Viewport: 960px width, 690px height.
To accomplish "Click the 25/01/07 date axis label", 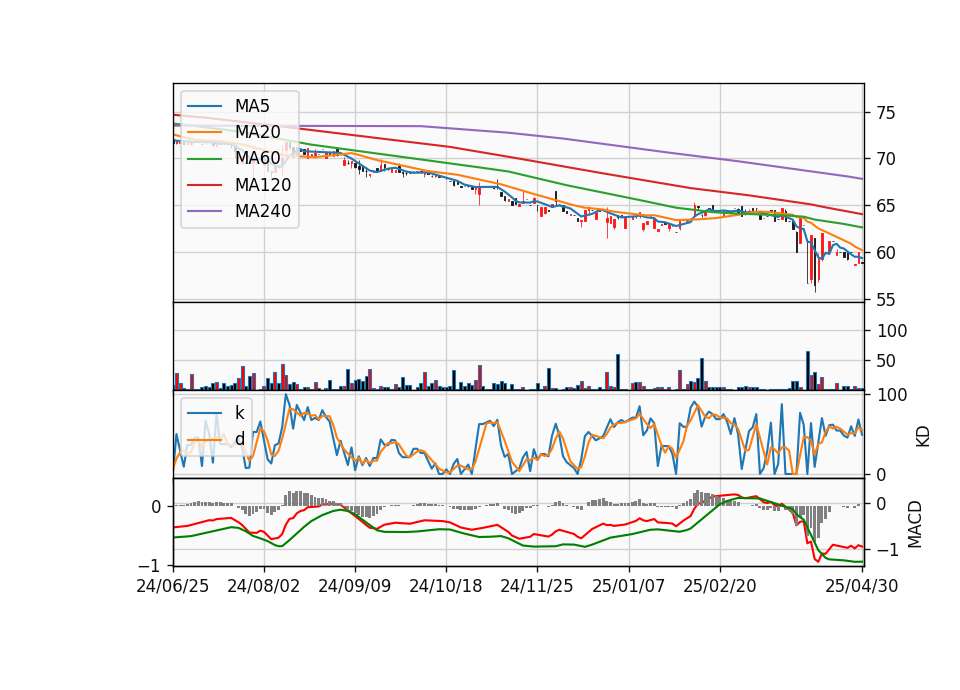I will (x=628, y=586).
